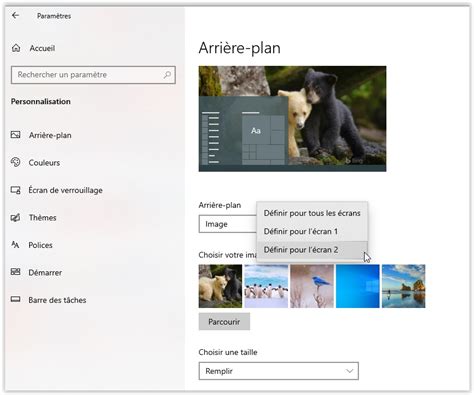
Task: Click the Accueil home icon
Action: pos(16,48)
